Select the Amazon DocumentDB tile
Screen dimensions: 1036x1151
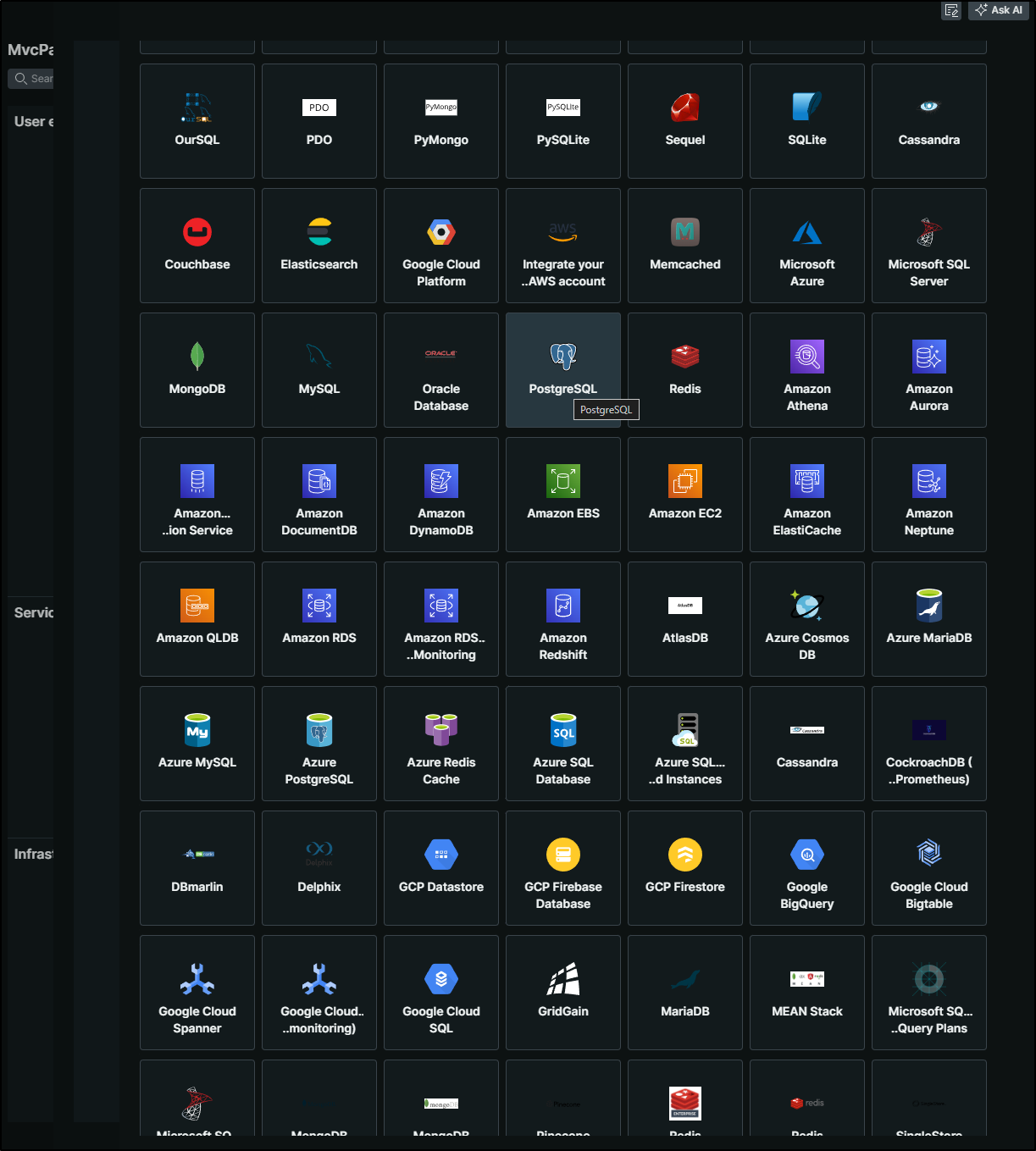pyautogui.click(x=319, y=495)
